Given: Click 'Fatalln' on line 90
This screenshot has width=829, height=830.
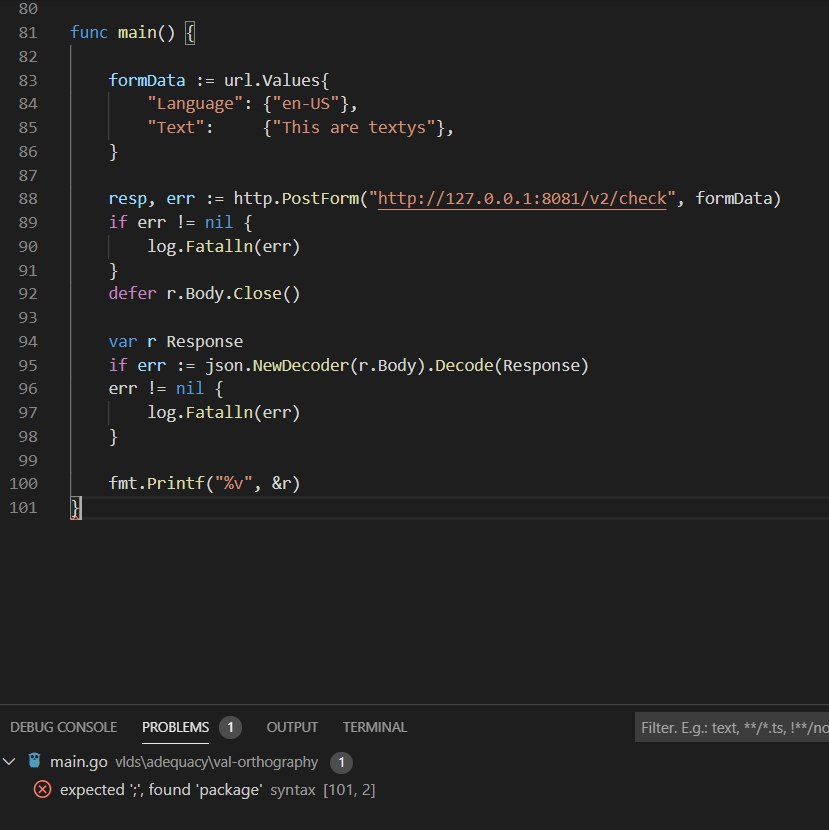Looking at the screenshot, I should pyautogui.click(x=219, y=246).
